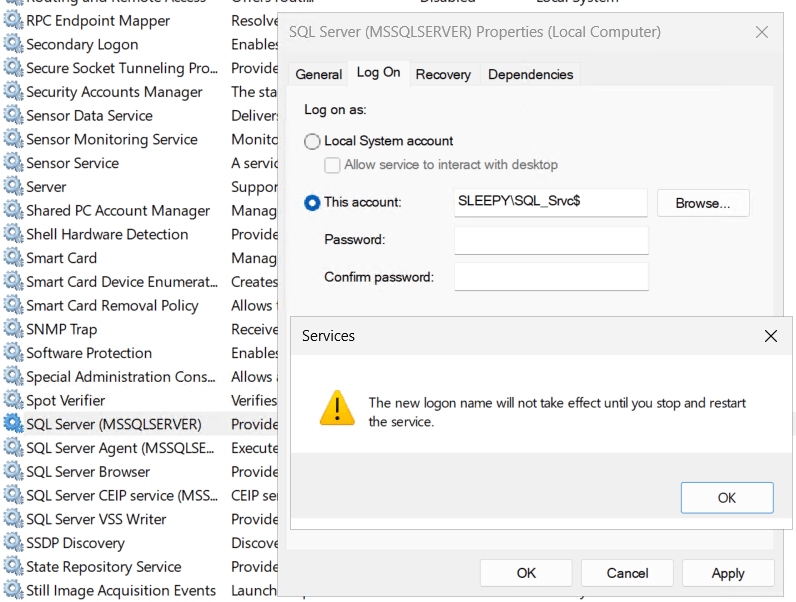The width and height of the screenshot is (796, 602).
Task: Click the SQL Server (MSSQLSERVER) gear icon
Action: (13, 424)
